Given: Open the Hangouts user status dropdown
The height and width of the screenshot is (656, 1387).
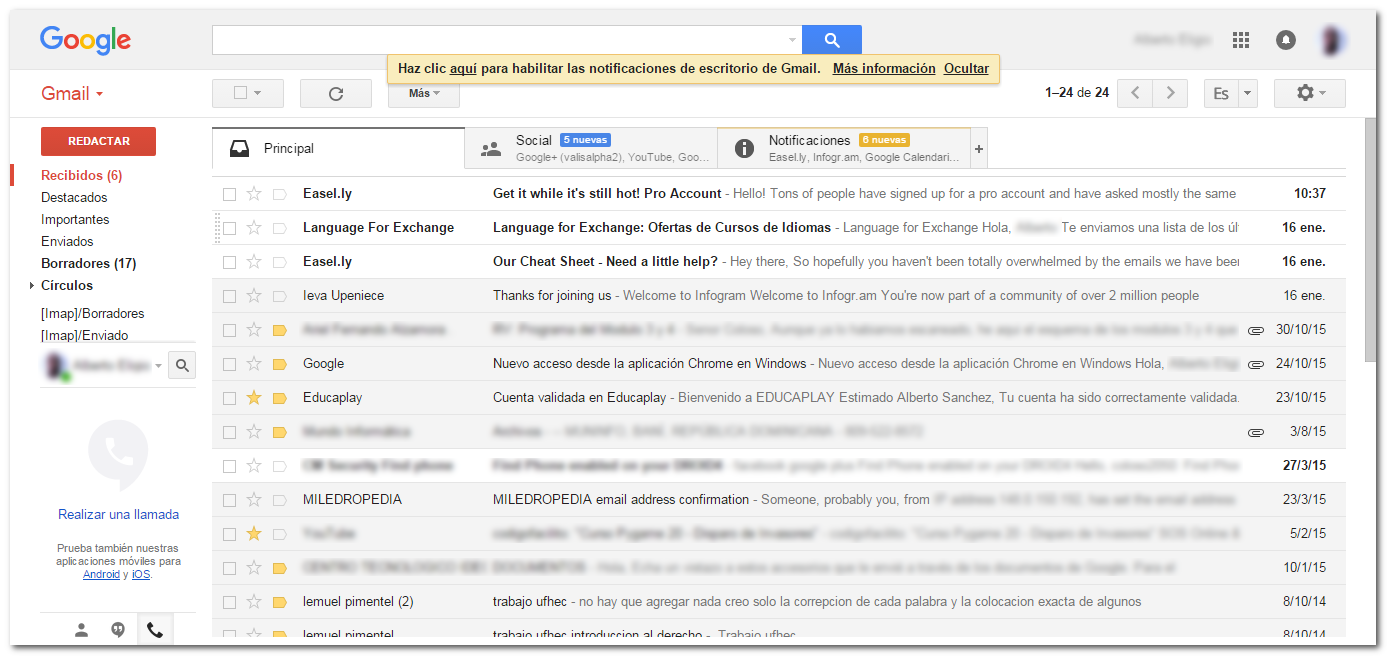Looking at the screenshot, I should pyautogui.click(x=158, y=366).
